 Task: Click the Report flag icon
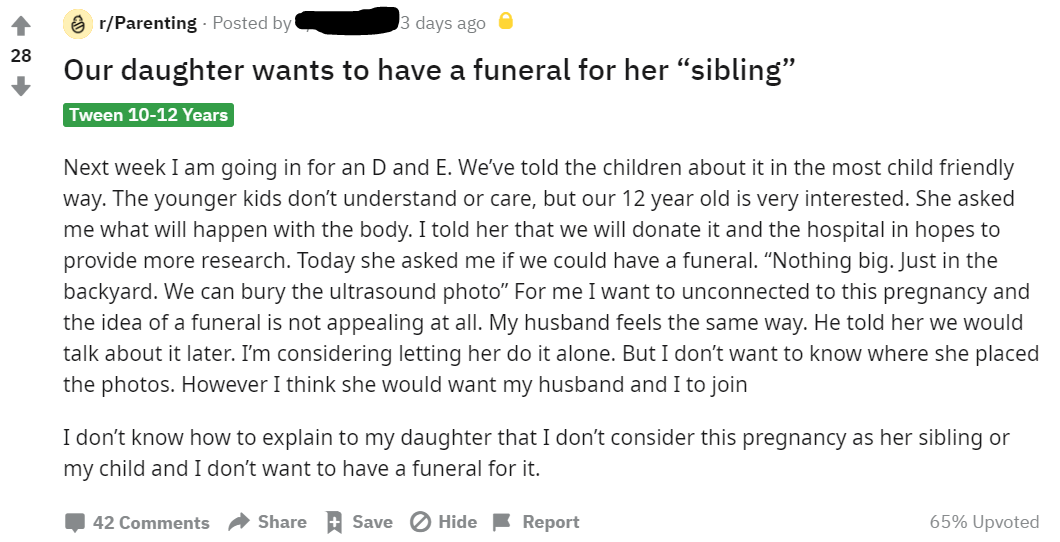(502, 522)
